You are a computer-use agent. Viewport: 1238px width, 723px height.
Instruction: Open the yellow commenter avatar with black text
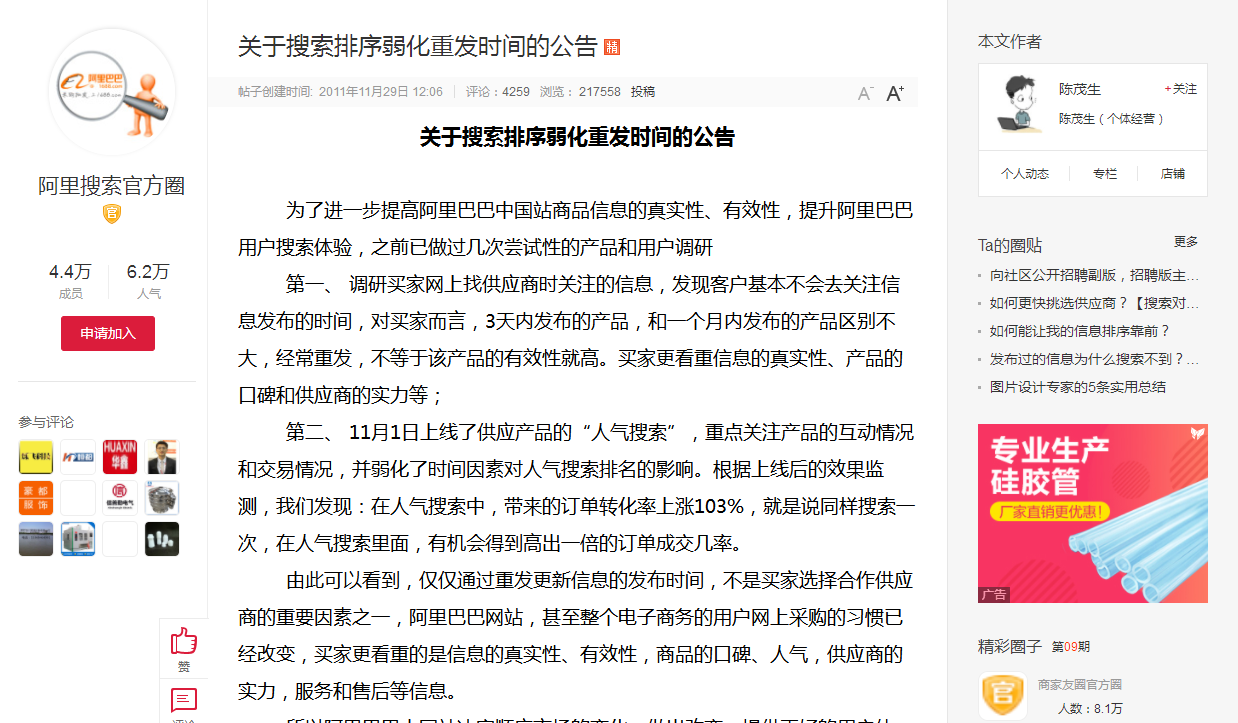pyautogui.click(x=36, y=457)
